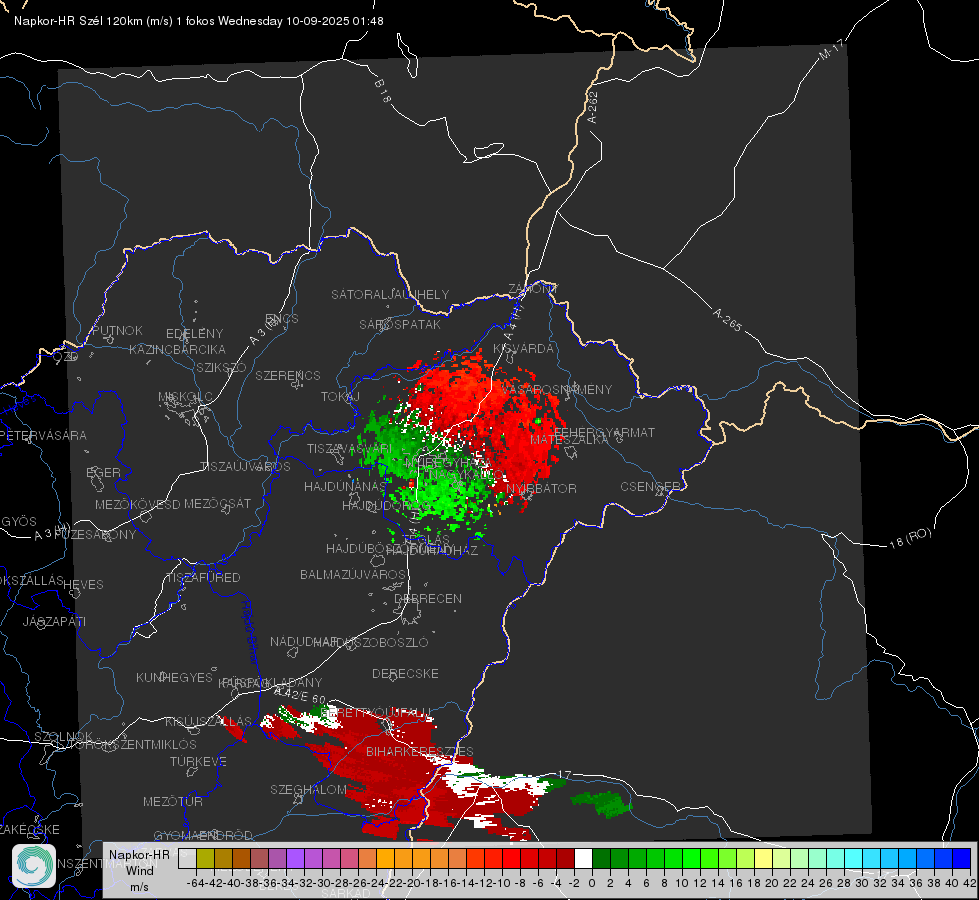
Task: Click the MISKOLC city label
Action: pyautogui.click(x=185, y=397)
